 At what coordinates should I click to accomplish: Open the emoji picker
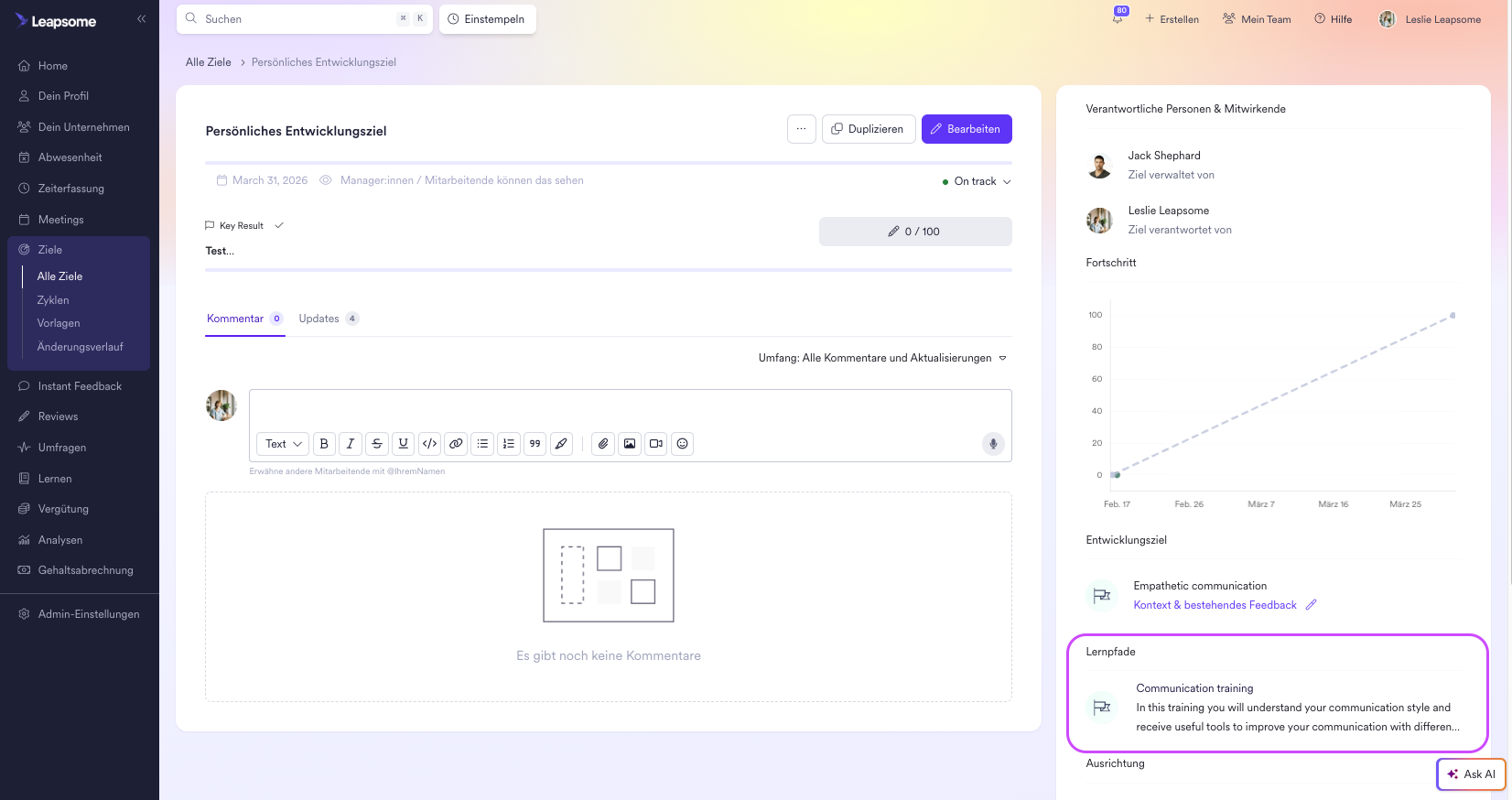coord(682,444)
